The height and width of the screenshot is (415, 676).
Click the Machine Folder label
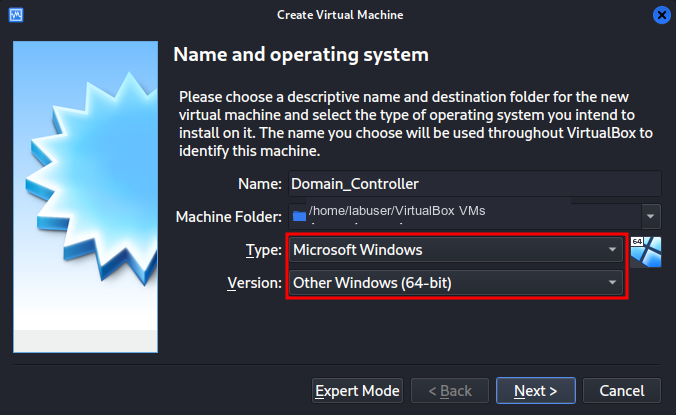click(x=228, y=217)
